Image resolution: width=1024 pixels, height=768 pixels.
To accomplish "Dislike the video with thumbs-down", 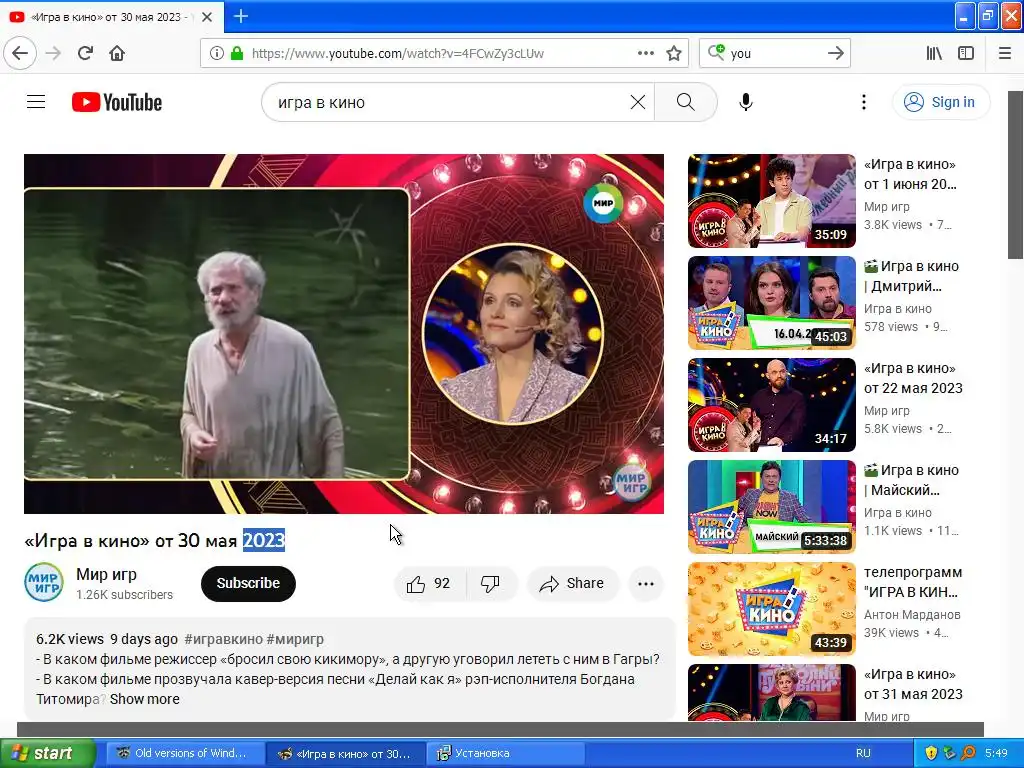I will coord(490,583).
